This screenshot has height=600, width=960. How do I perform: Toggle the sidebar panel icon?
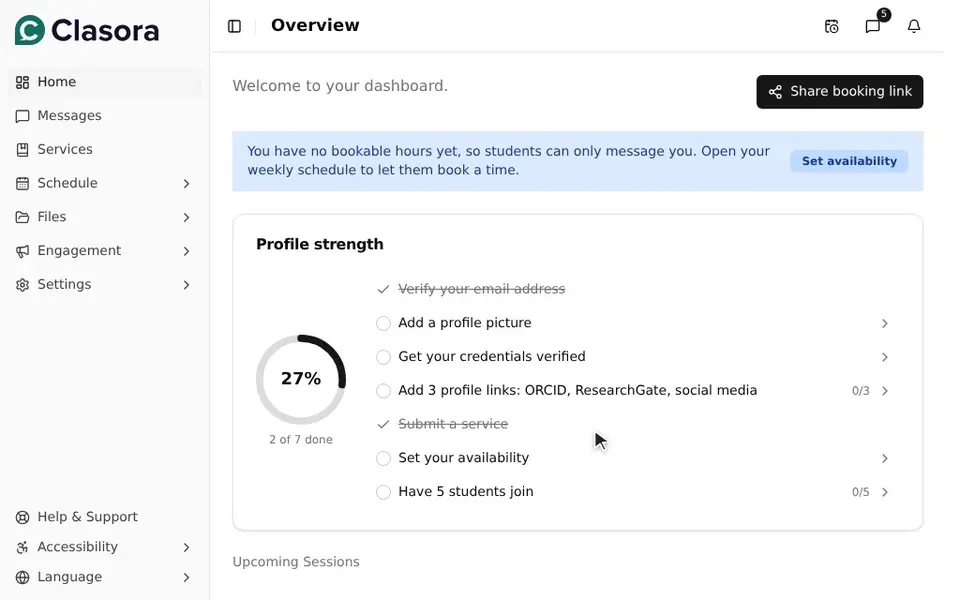pos(234,26)
